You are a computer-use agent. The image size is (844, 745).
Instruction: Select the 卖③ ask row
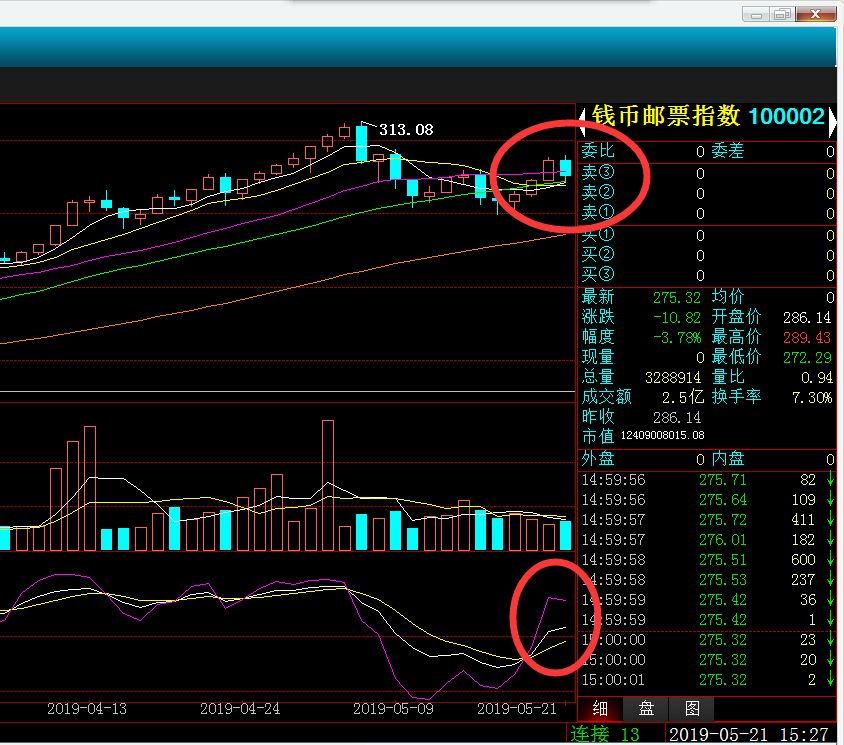coord(707,173)
